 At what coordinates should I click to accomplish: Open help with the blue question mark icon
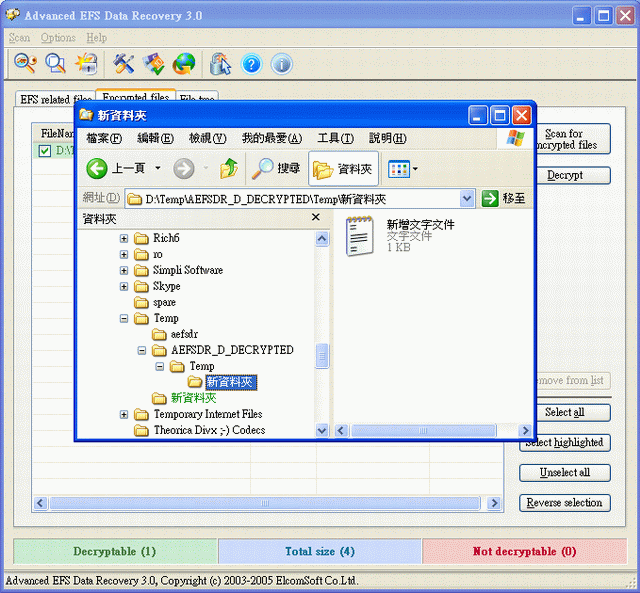click(x=251, y=64)
